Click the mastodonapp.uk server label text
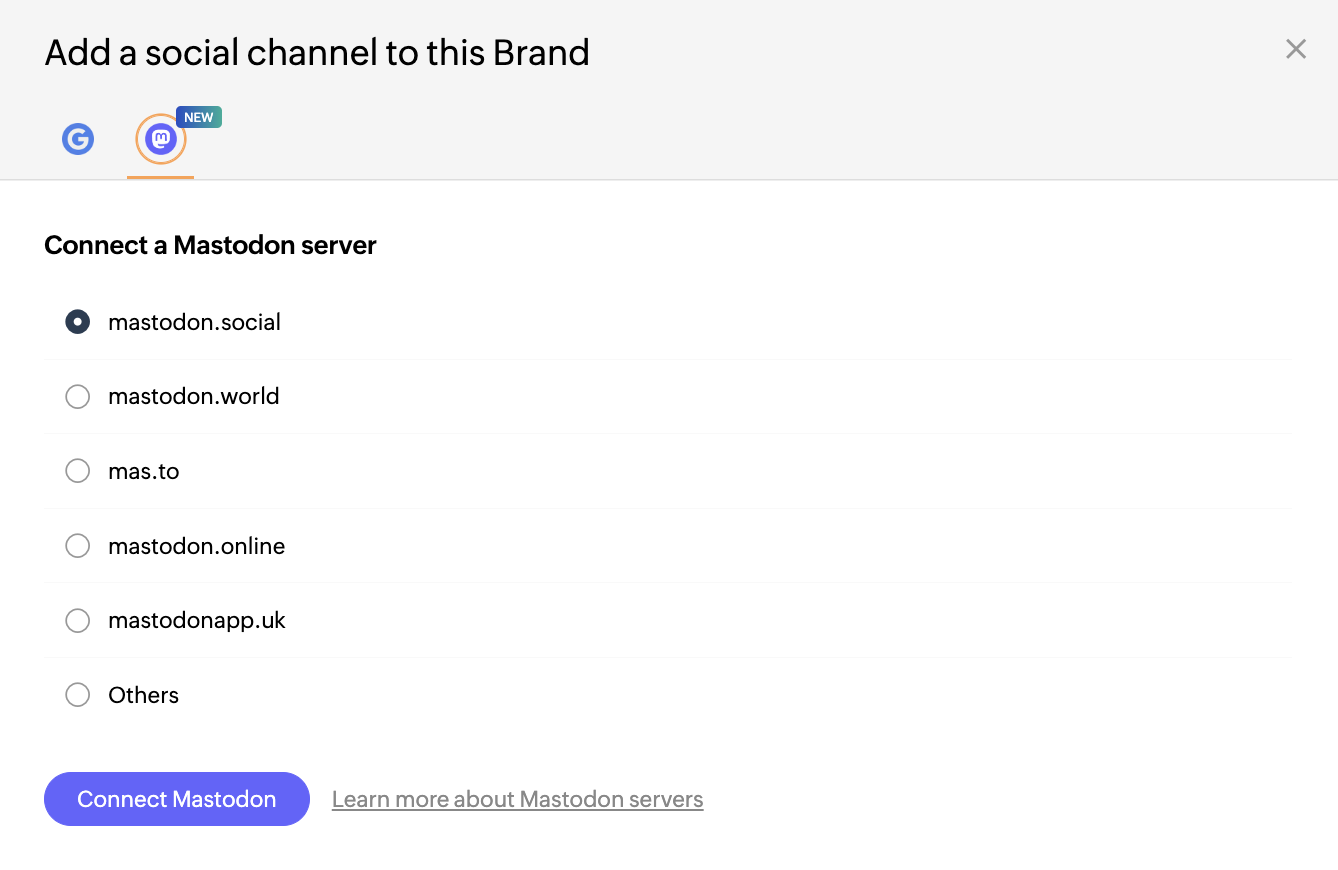Viewport: 1338px width, 870px height. pos(197,621)
